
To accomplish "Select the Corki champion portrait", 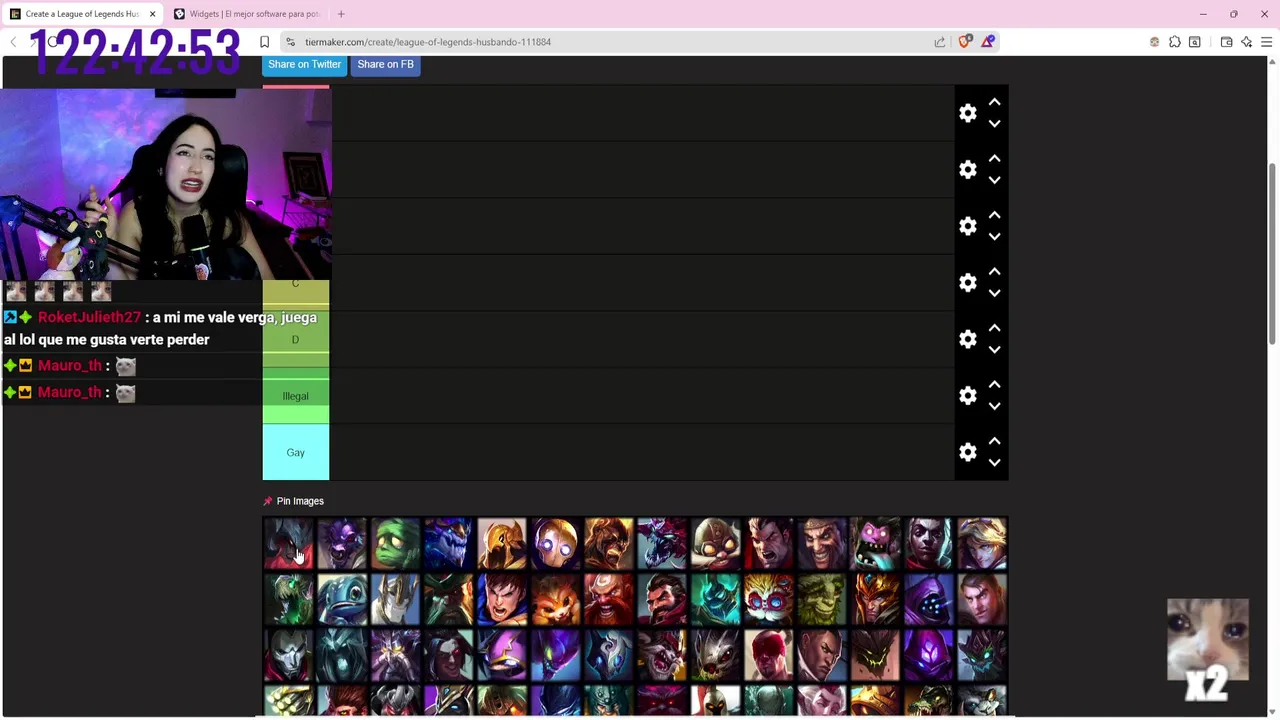I will (x=715, y=543).
